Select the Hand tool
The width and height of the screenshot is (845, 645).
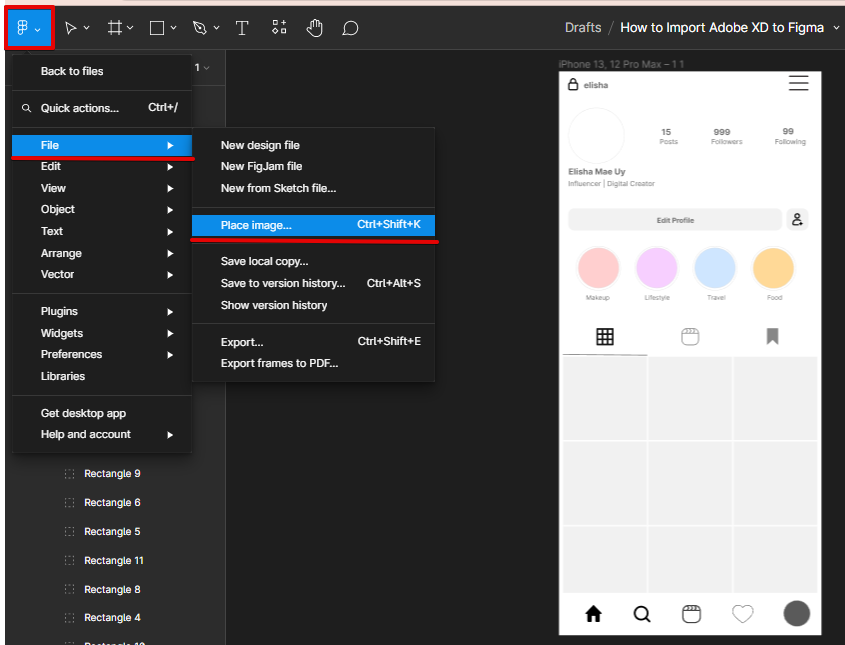point(314,28)
